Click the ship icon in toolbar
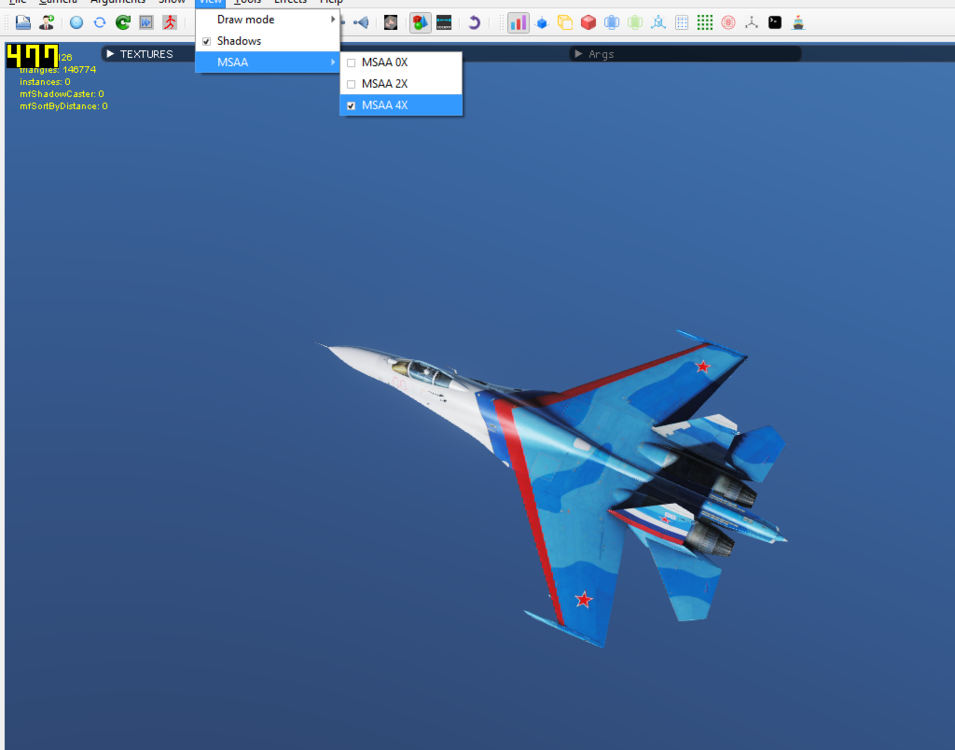This screenshot has height=750, width=955. point(798,23)
